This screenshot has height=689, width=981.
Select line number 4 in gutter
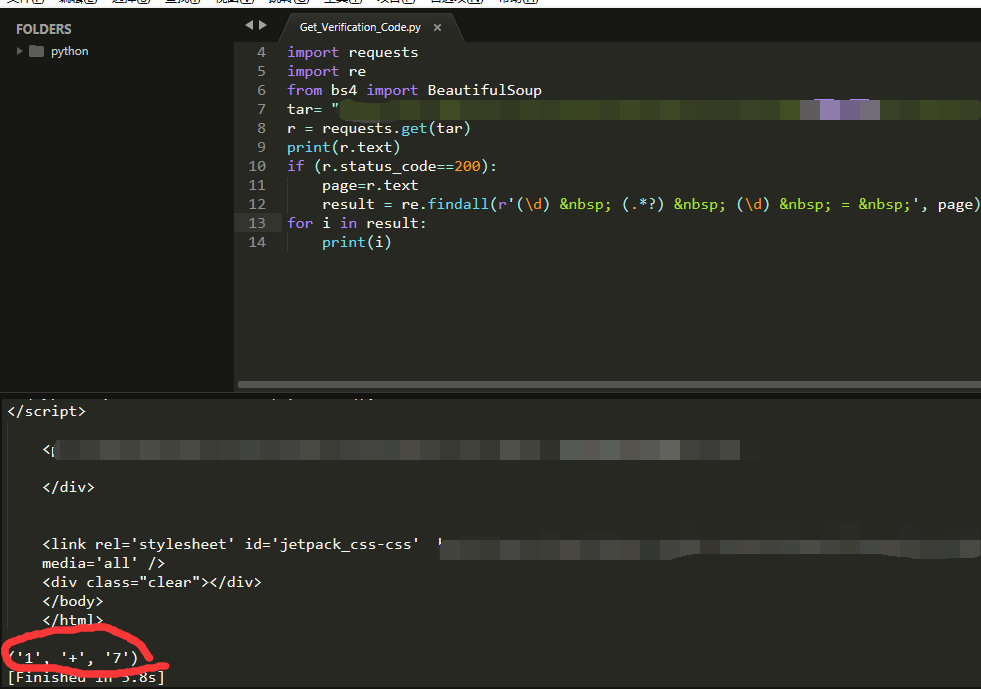pyautogui.click(x=262, y=53)
